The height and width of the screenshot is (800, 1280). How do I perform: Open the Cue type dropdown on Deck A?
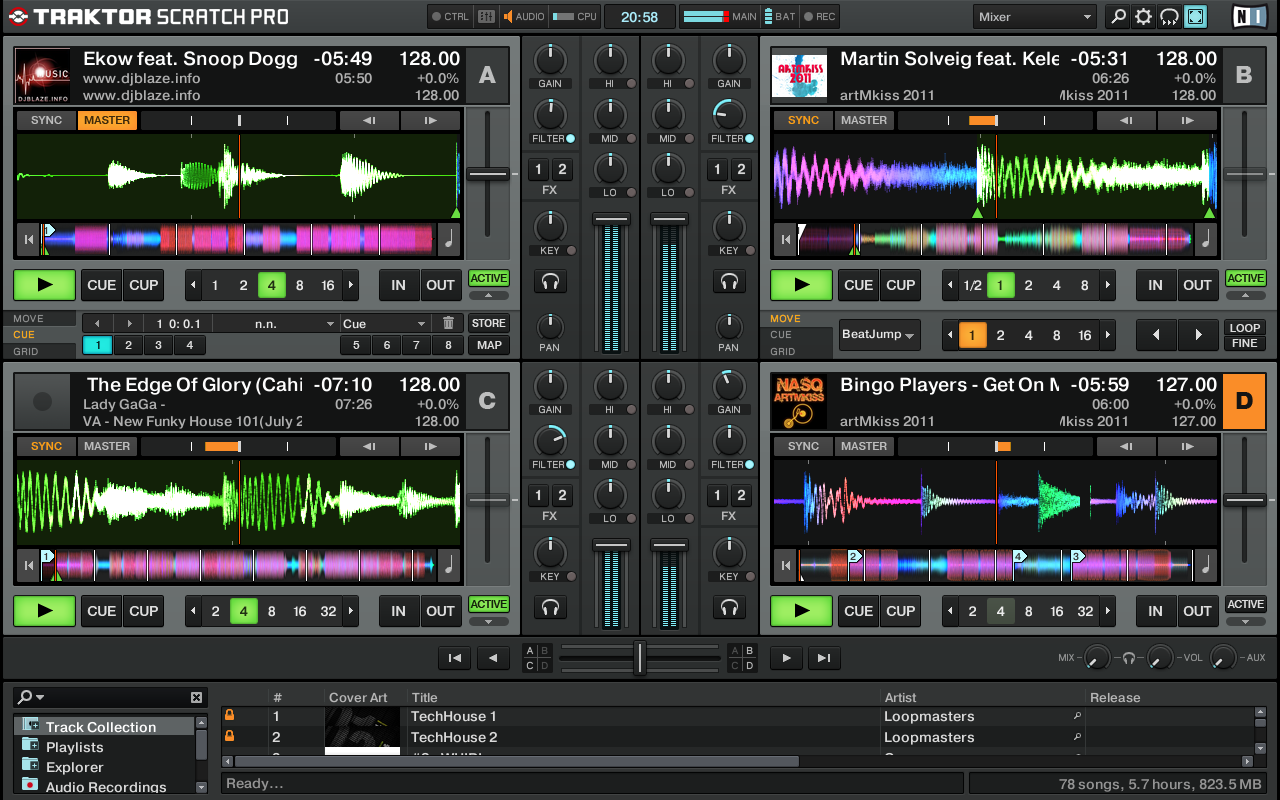385,323
